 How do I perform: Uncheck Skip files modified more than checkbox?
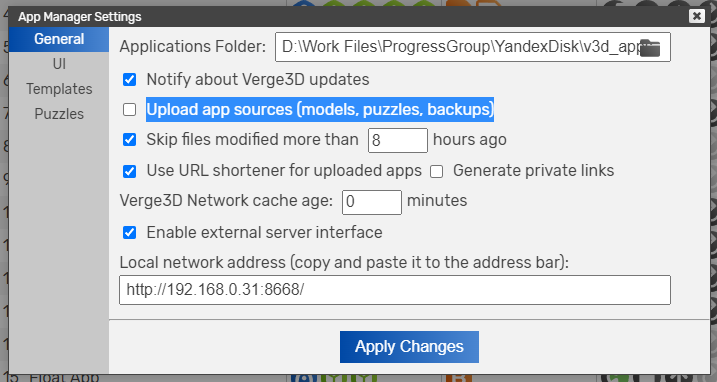point(129,140)
